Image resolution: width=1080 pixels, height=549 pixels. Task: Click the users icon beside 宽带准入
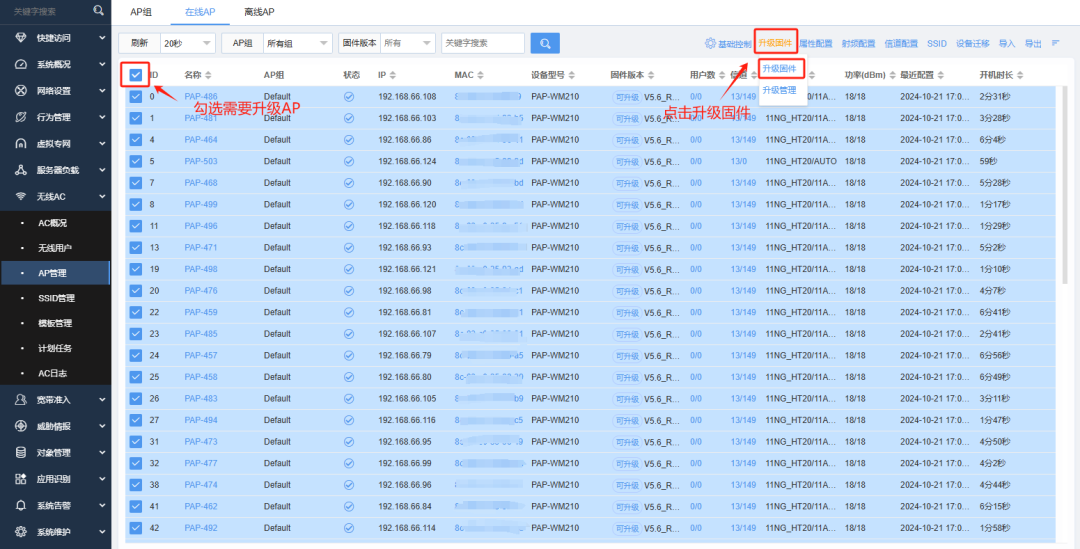21,400
